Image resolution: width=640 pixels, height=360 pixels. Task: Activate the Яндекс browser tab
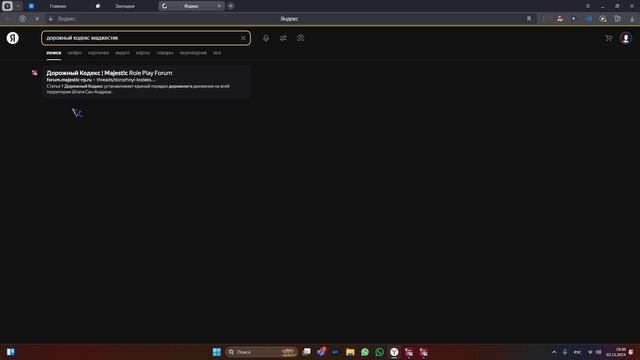191,6
